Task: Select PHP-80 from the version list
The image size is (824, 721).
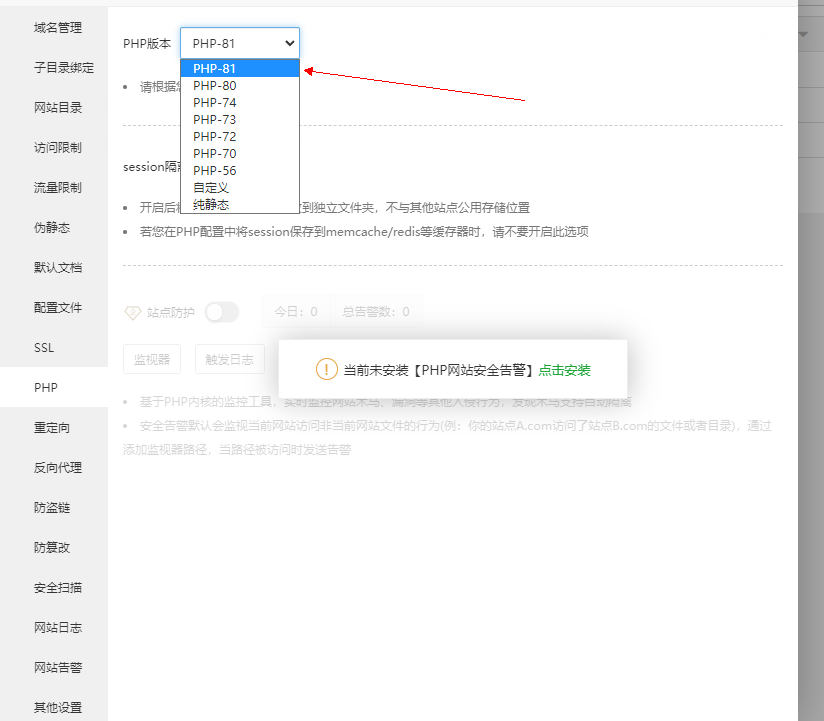Action: (x=215, y=85)
